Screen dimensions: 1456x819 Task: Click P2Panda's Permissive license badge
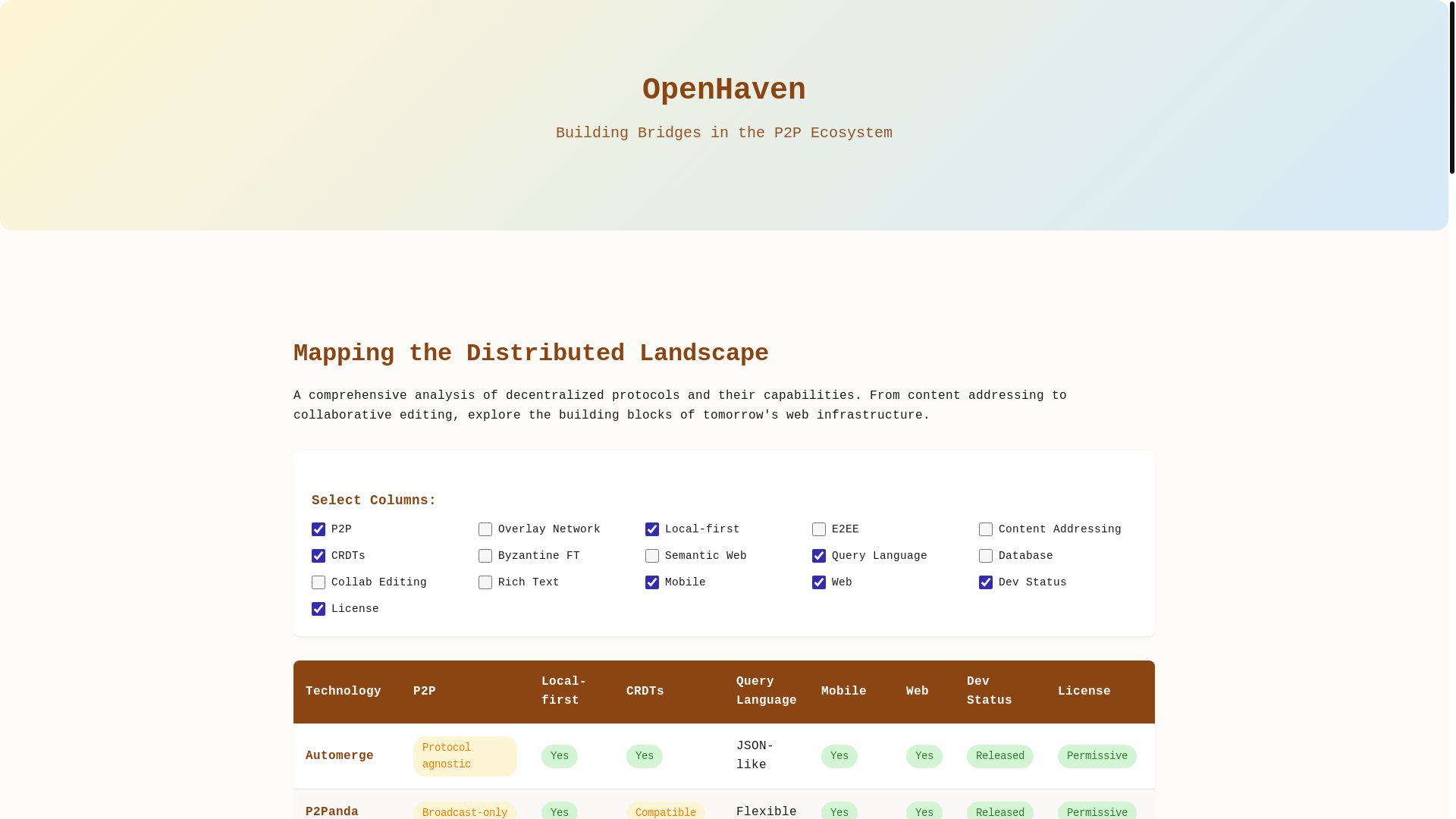point(1097,811)
